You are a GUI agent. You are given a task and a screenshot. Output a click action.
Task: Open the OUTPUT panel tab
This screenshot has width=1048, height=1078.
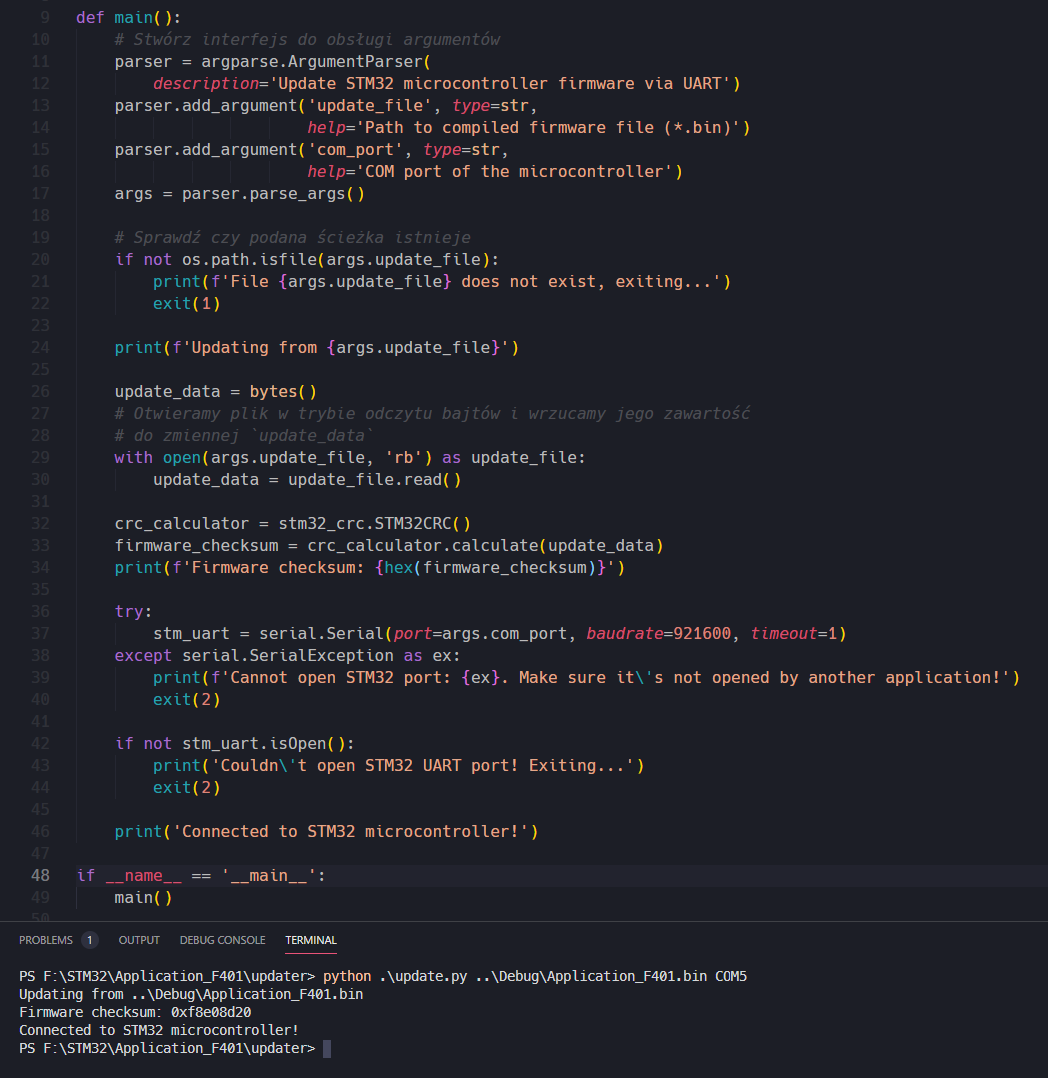click(139, 940)
